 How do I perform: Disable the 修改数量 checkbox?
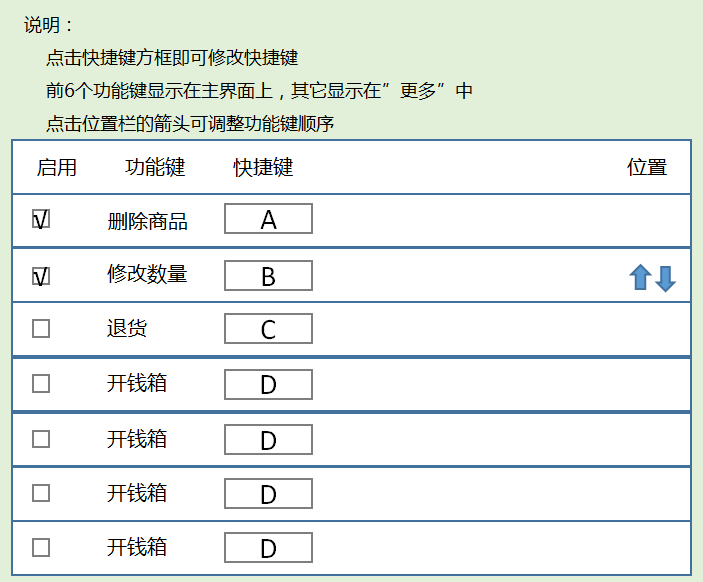point(41,276)
